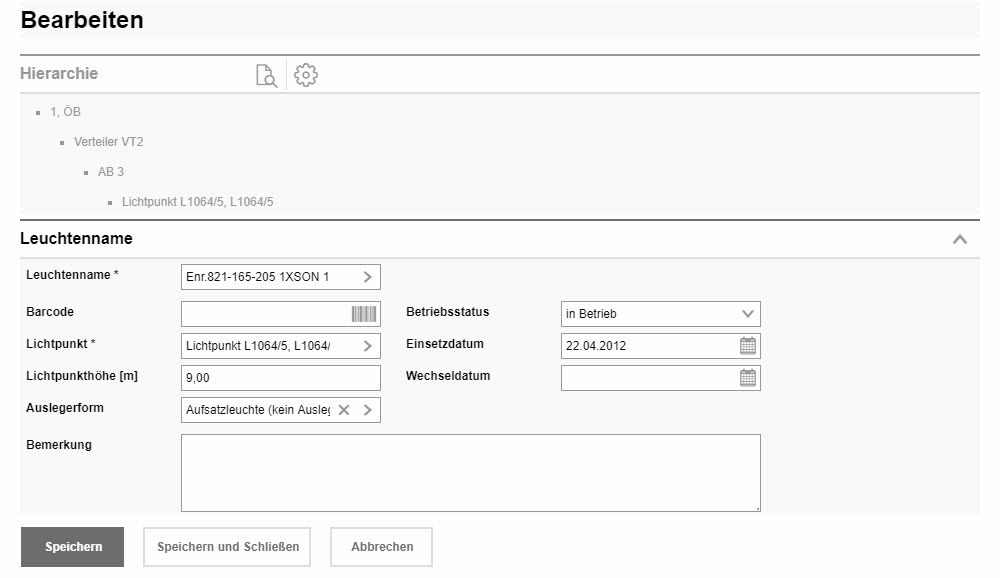Screen dimensions: 1000x578
Task: Focus the Lichtpunkthöhe input field
Action: [x=280, y=378]
